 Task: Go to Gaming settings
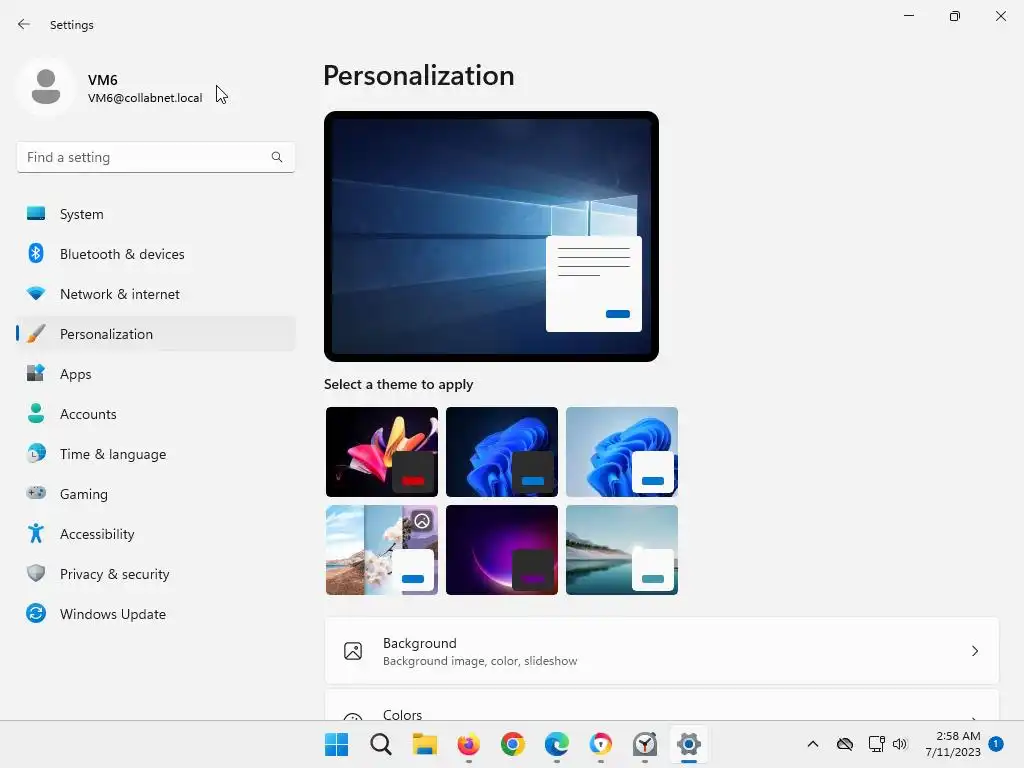tap(156, 494)
